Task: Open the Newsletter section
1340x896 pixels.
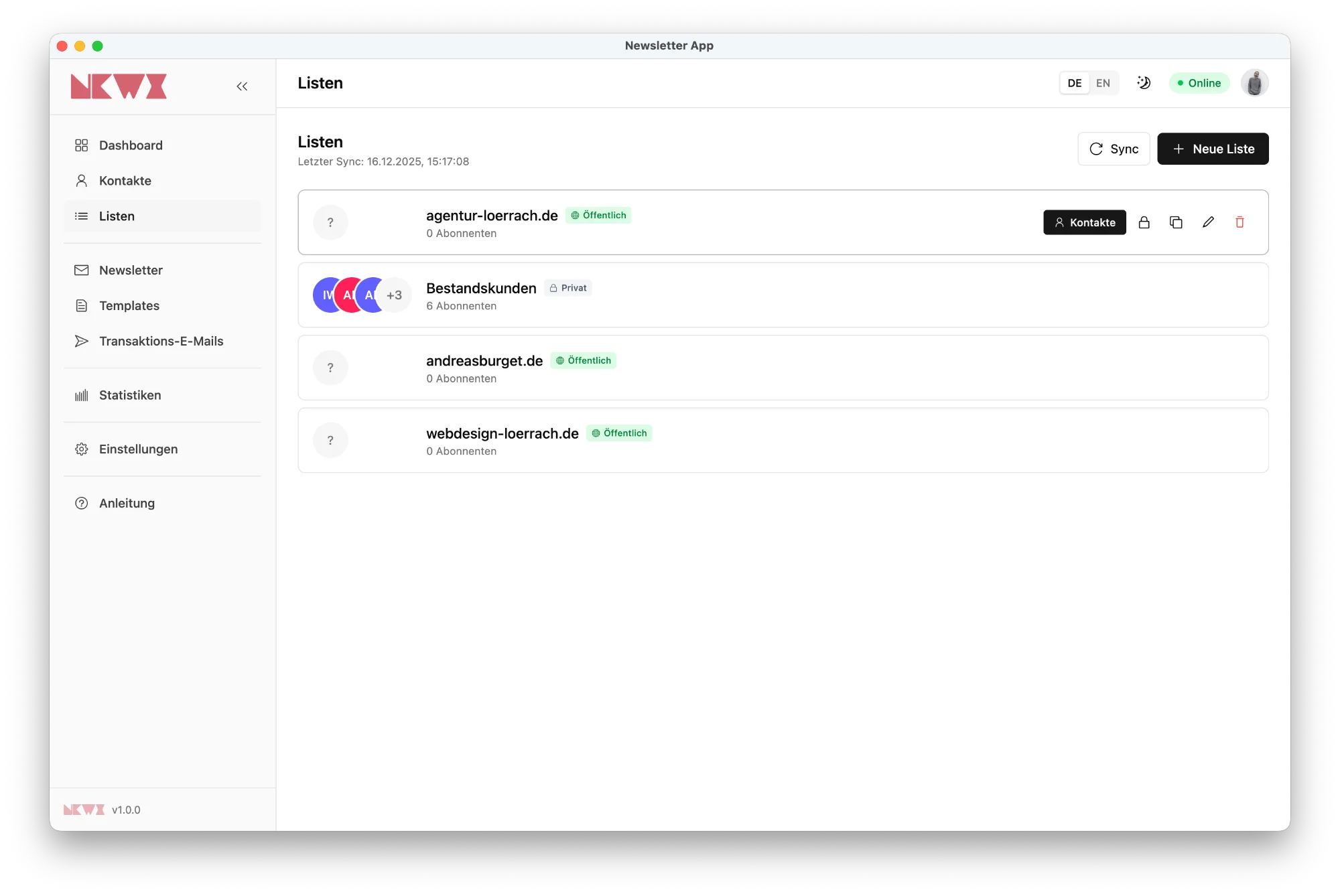Action: (131, 271)
